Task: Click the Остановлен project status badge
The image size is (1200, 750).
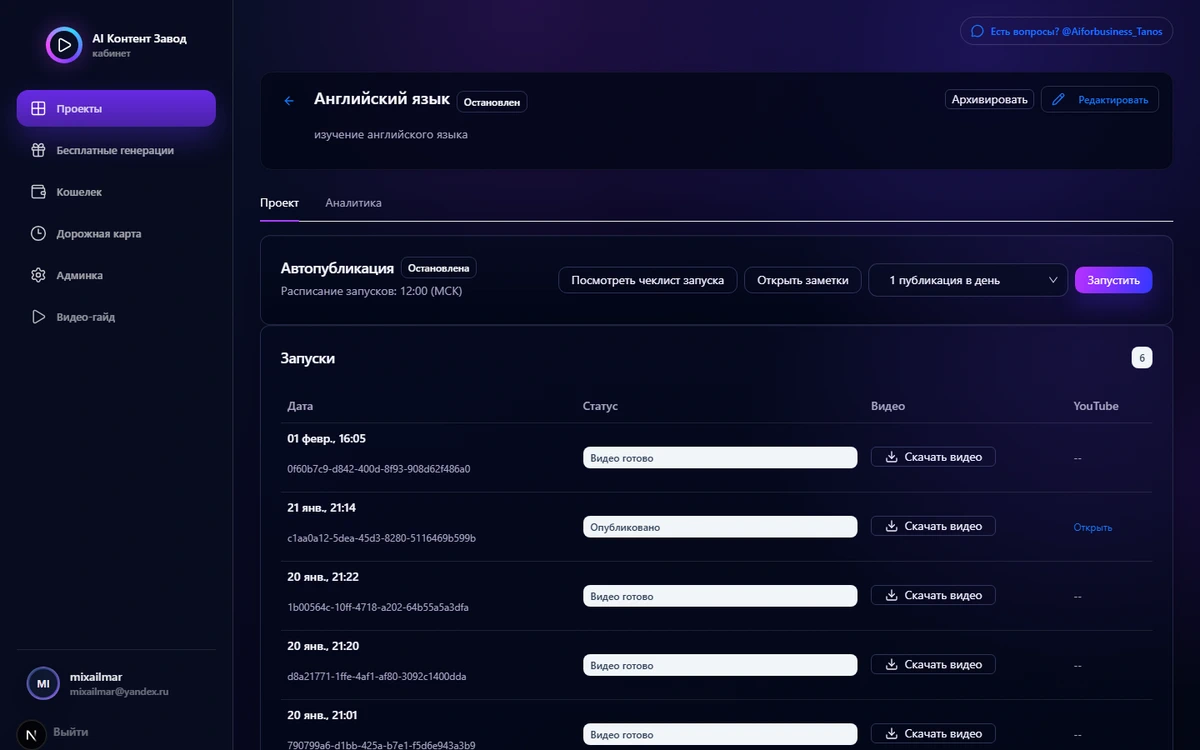Action: [x=492, y=102]
